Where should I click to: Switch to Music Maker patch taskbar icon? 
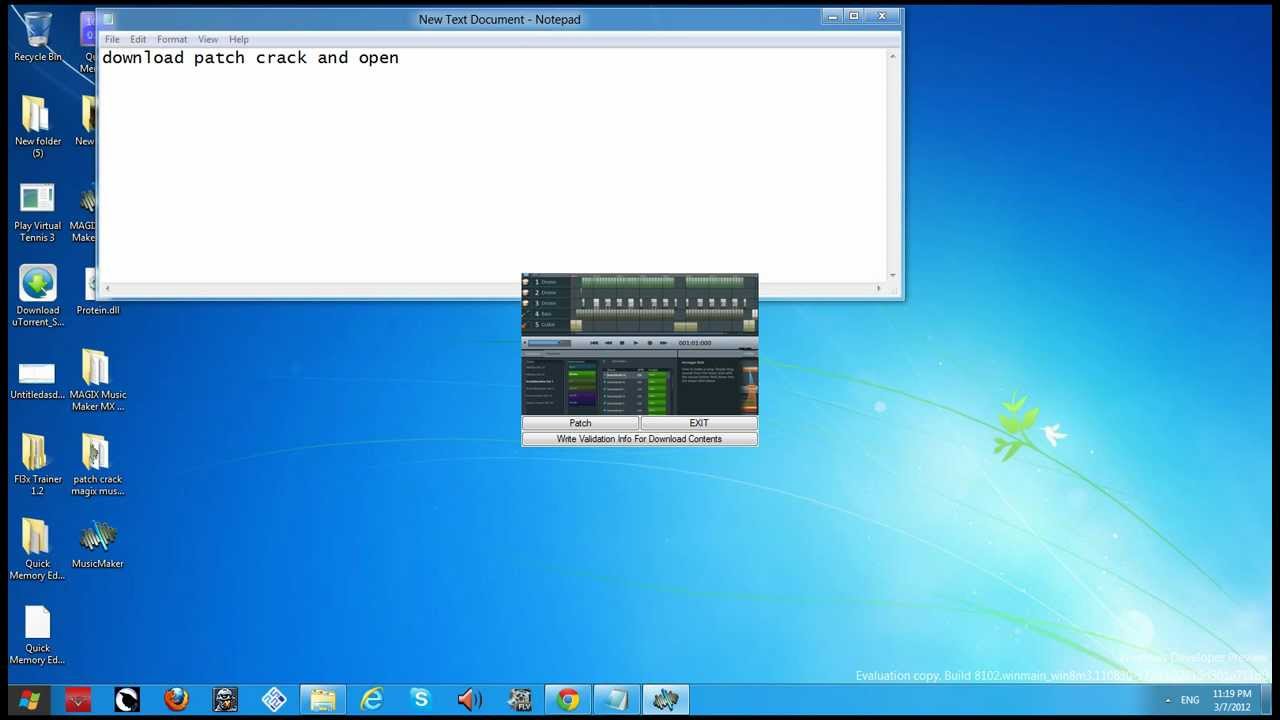pos(666,700)
